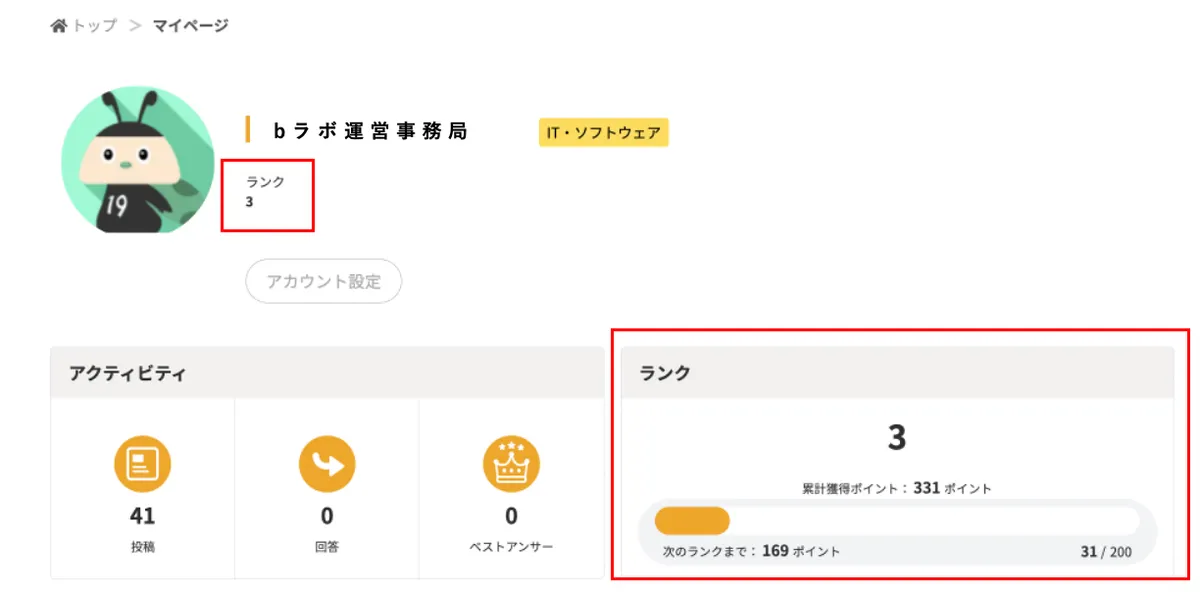Click the ベストアンサー label text

coord(511,547)
